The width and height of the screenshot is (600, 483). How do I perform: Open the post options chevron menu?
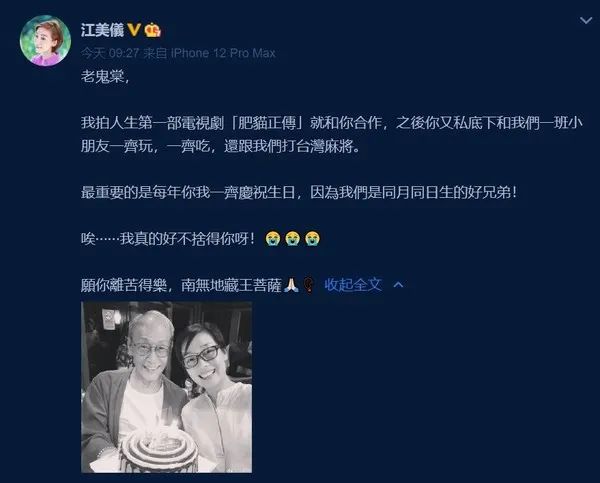pos(586,20)
